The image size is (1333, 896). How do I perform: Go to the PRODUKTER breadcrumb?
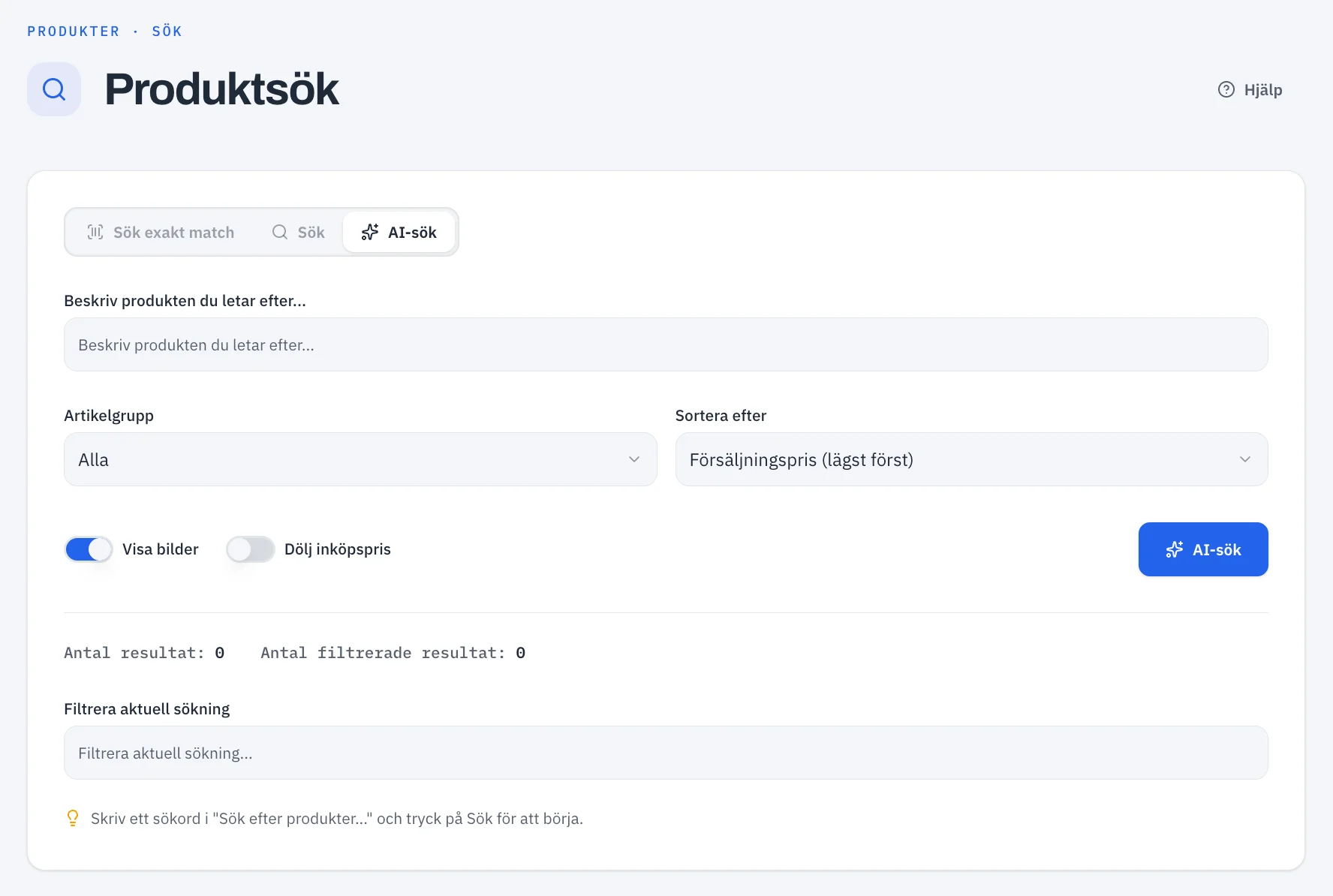[x=74, y=32]
